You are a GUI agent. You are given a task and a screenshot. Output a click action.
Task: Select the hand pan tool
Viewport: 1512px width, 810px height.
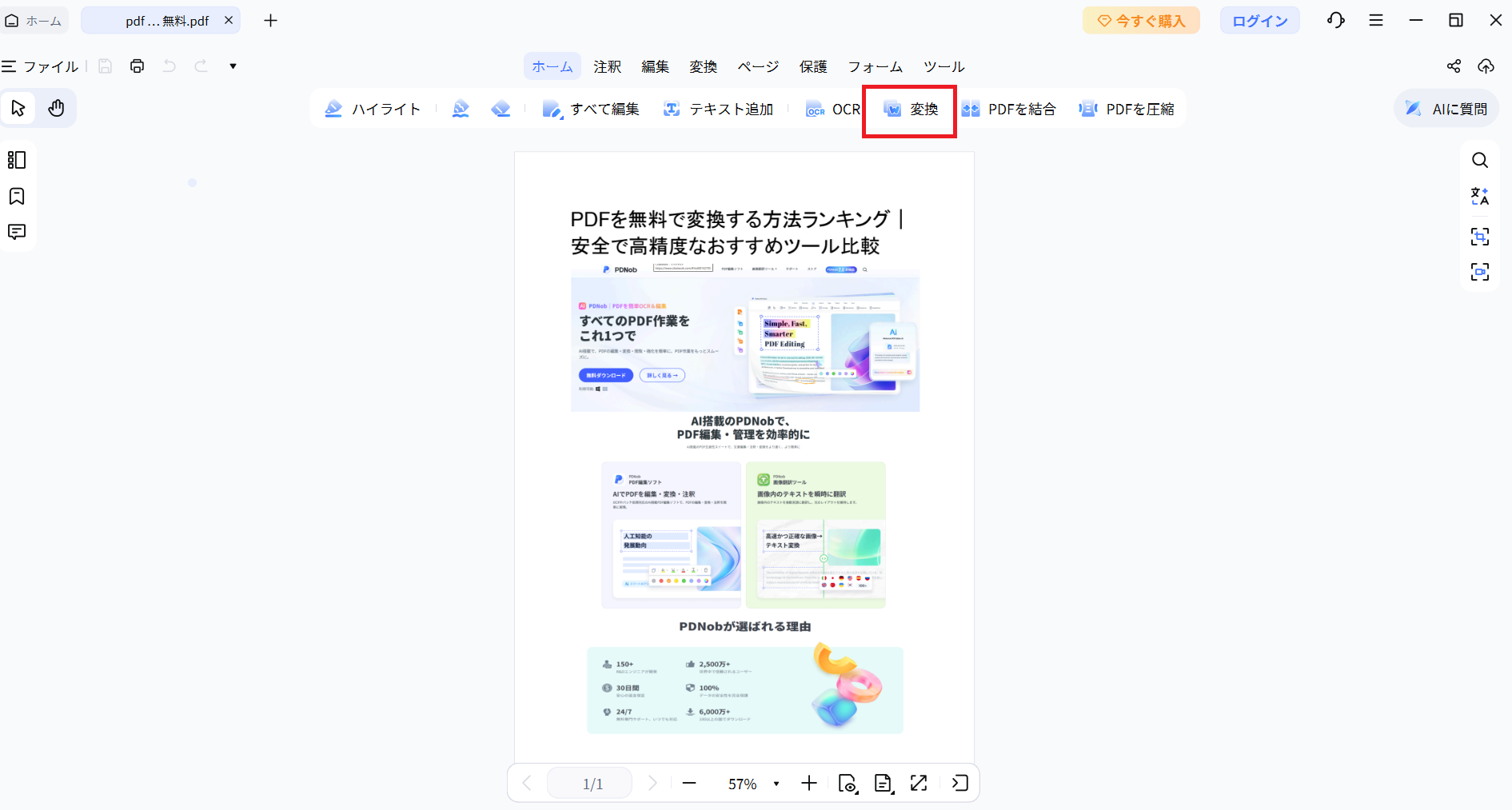click(56, 108)
